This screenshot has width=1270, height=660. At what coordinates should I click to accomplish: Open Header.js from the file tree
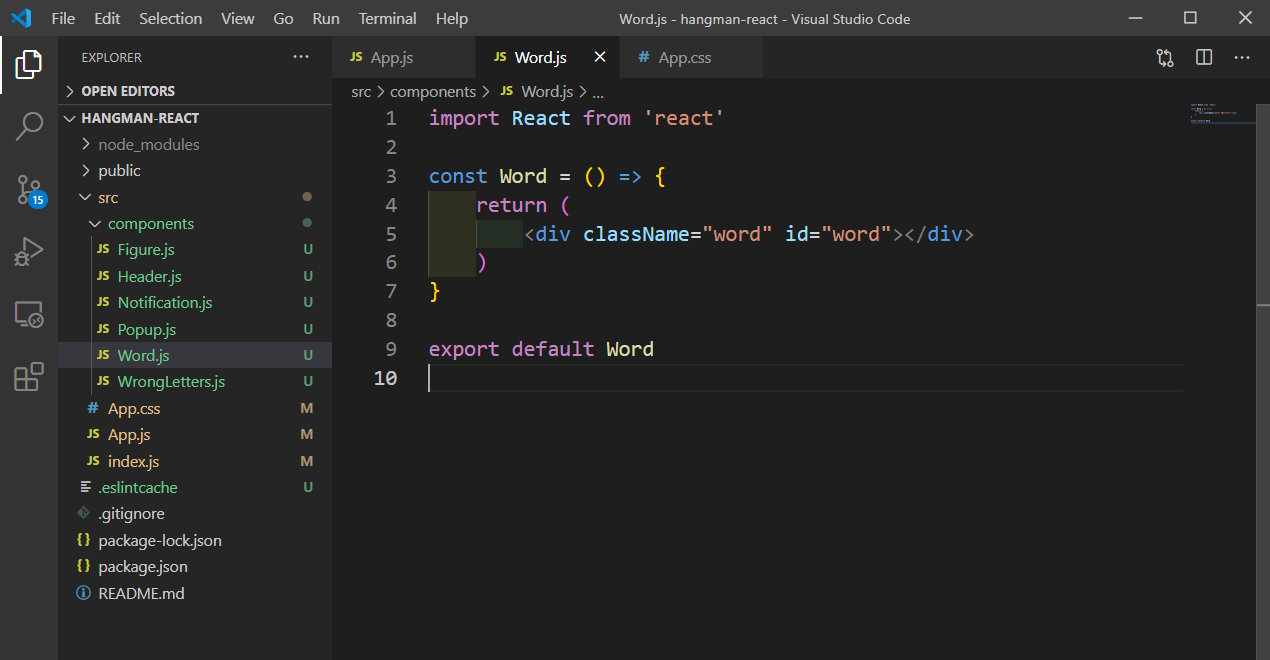click(195, 276)
